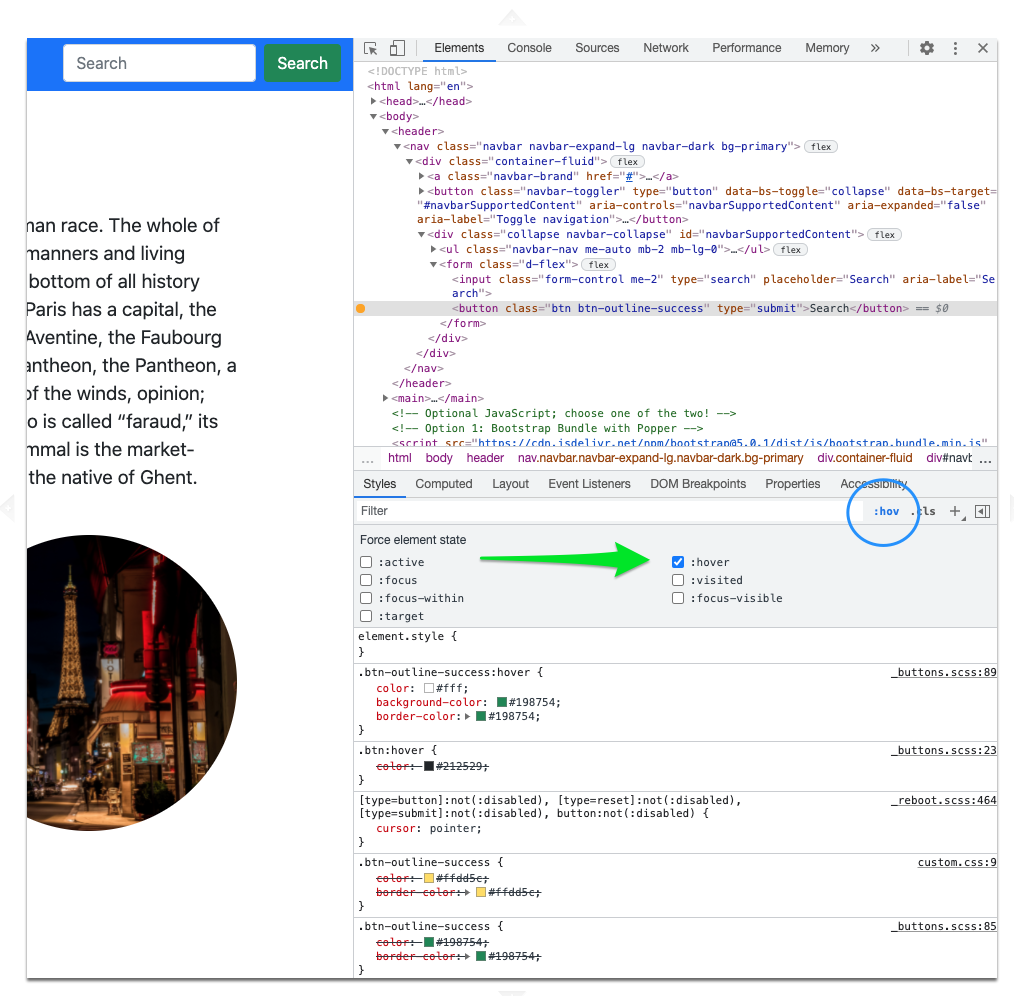Click the dock-to-right panel icon beside plus
This screenshot has height=996, width=1014.
coord(981,511)
